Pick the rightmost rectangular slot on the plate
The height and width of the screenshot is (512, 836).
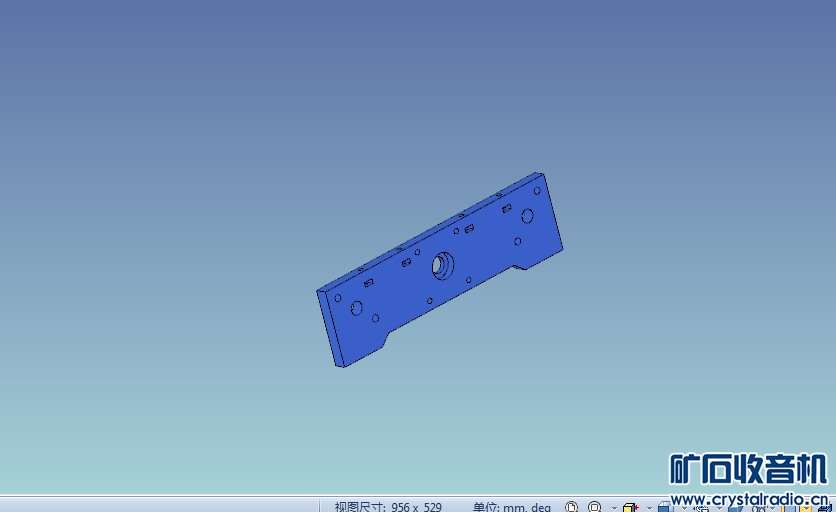(x=507, y=208)
